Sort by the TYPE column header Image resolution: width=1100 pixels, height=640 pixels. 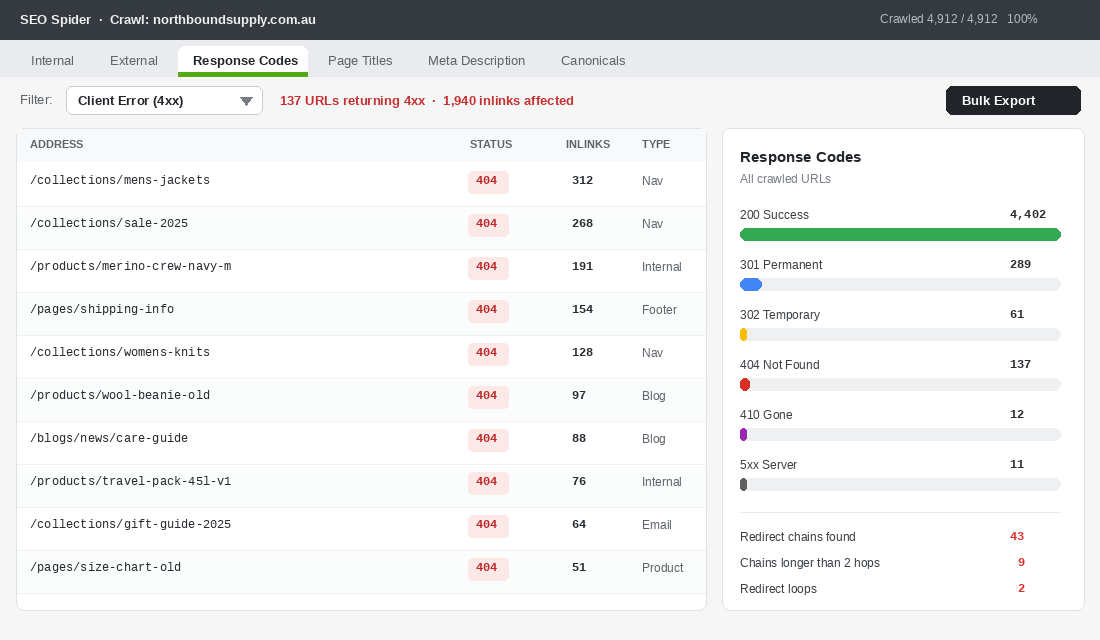(655, 144)
